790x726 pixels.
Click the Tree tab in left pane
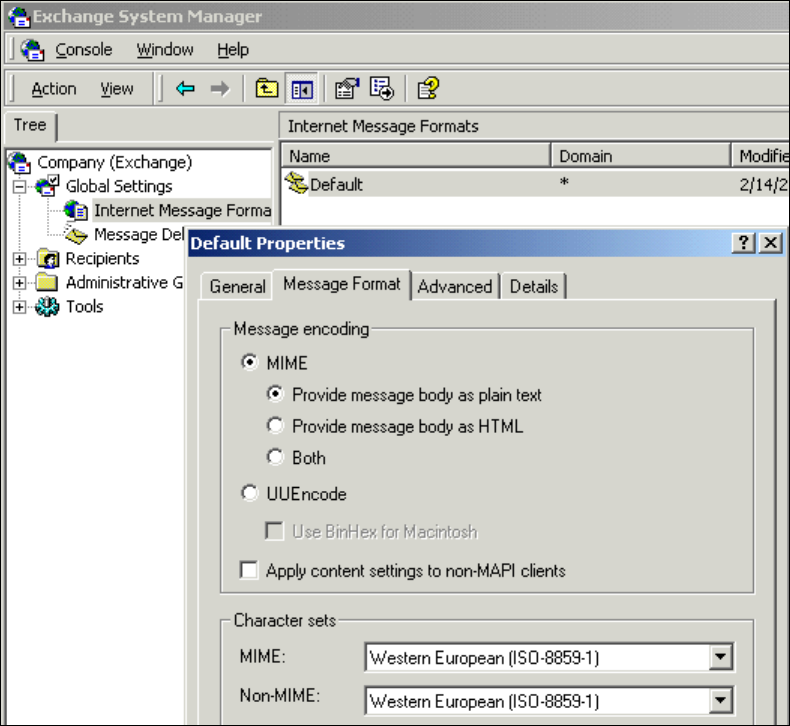(30, 125)
